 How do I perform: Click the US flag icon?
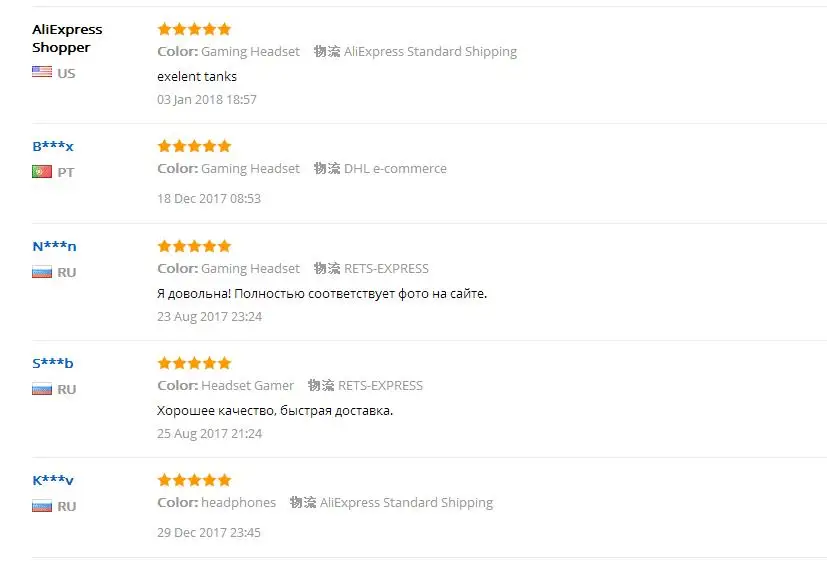pos(42,72)
